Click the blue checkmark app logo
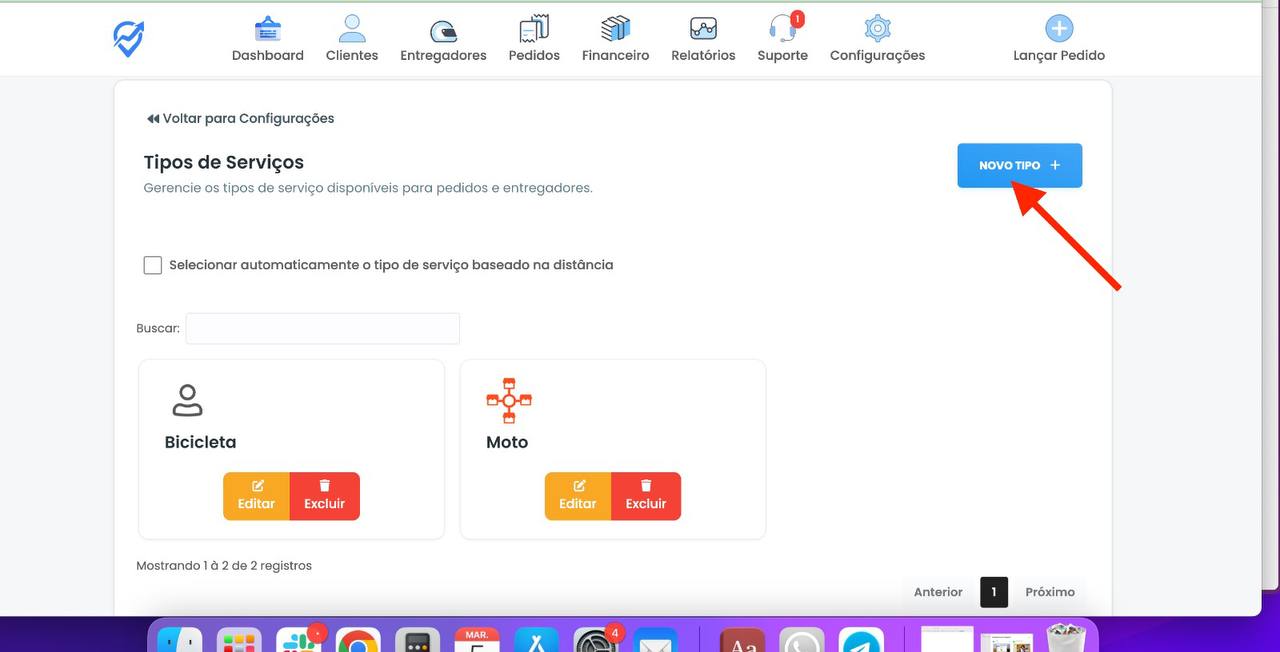1280x652 pixels. click(x=128, y=36)
